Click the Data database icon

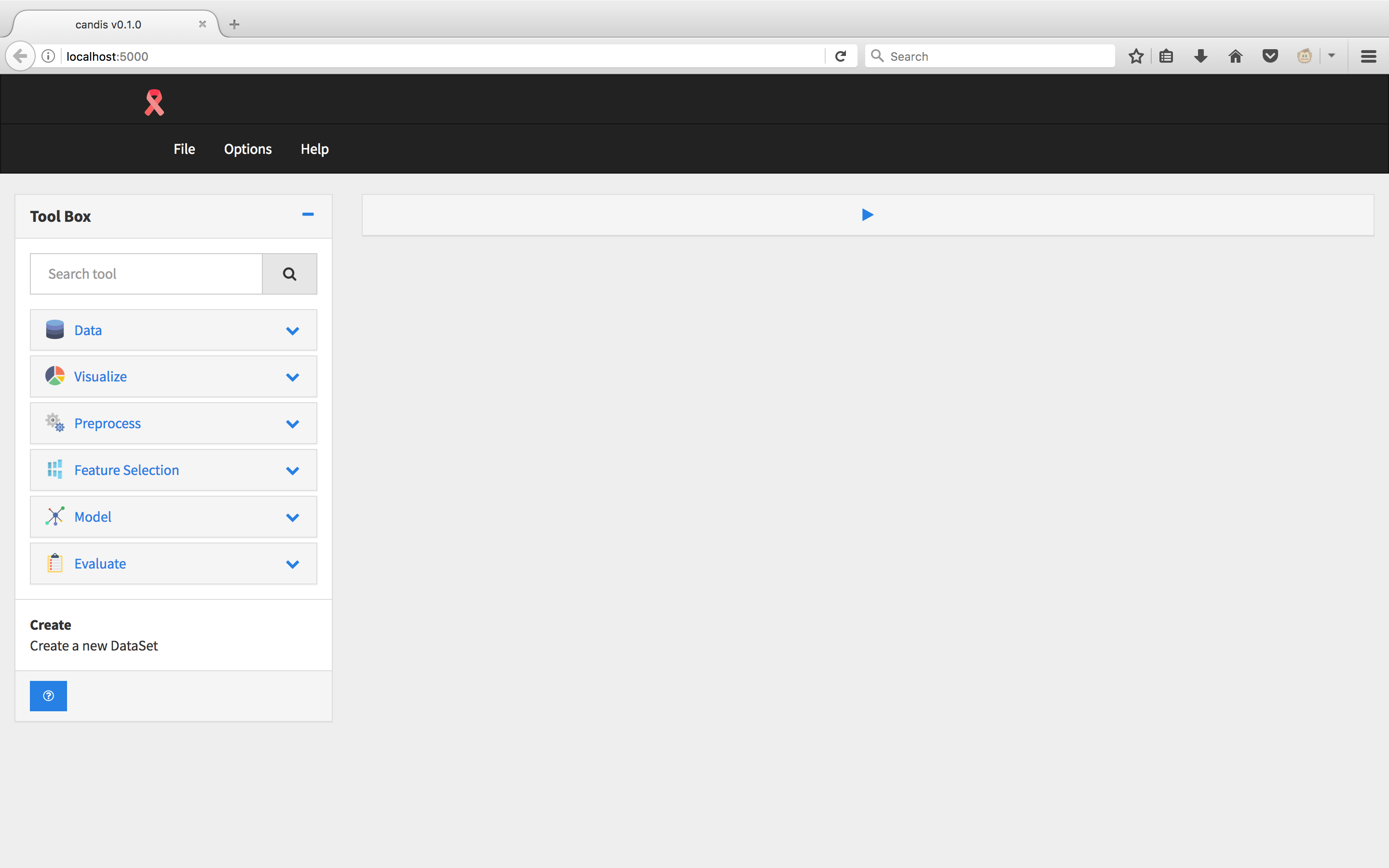point(55,329)
